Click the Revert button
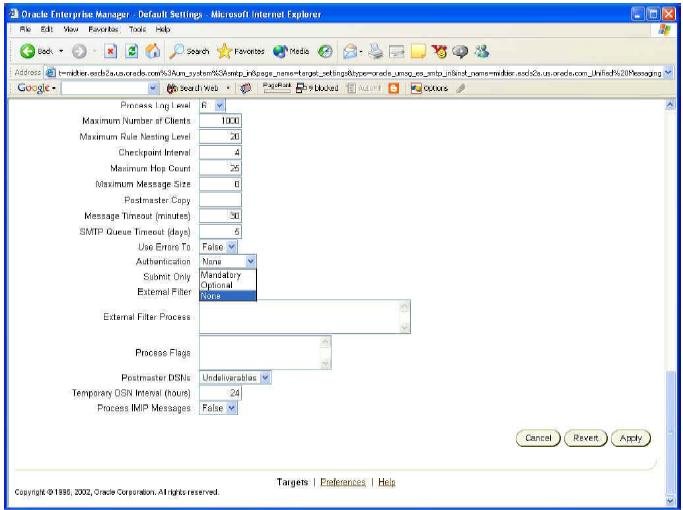 (x=585, y=438)
